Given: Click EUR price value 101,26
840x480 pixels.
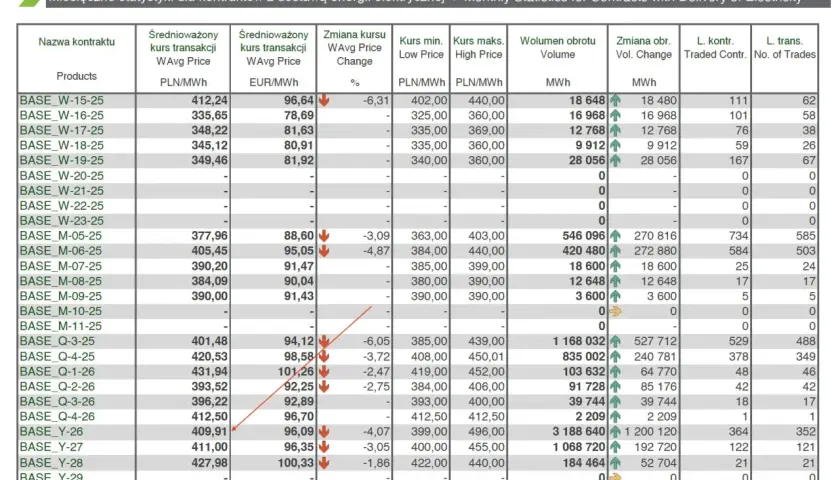Looking at the screenshot, I should click(296, 371).
